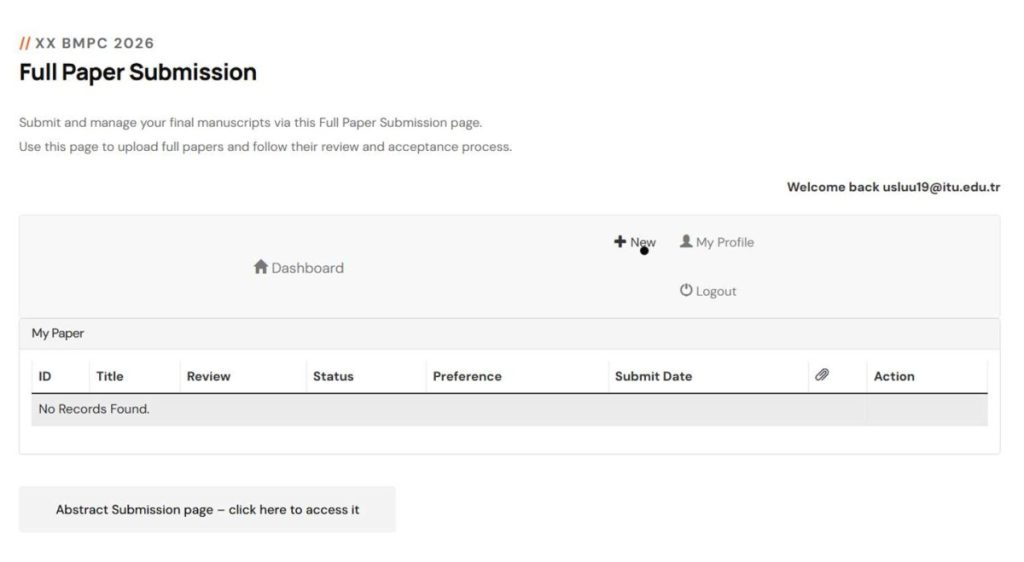Click the ID column header
Screen dimensions: 1024x562
click(45, 376)
